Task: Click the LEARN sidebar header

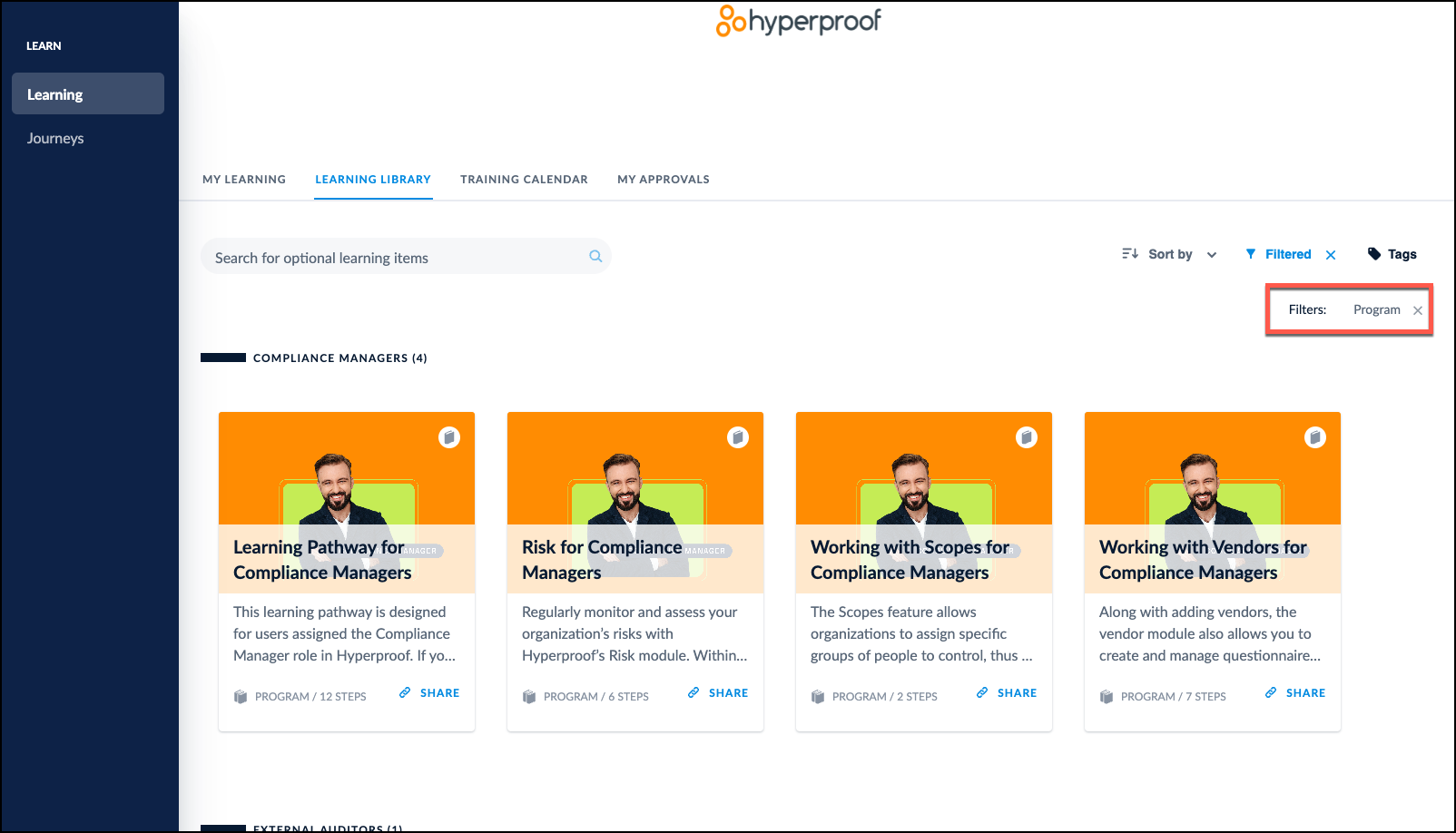Action: (x=44, y=46)
